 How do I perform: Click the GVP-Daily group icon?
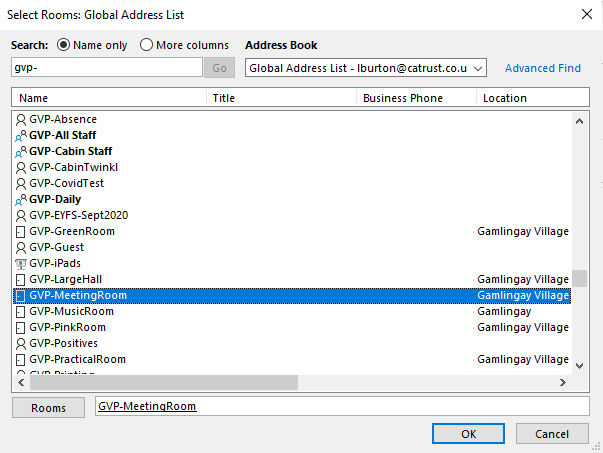coord(21,199)
